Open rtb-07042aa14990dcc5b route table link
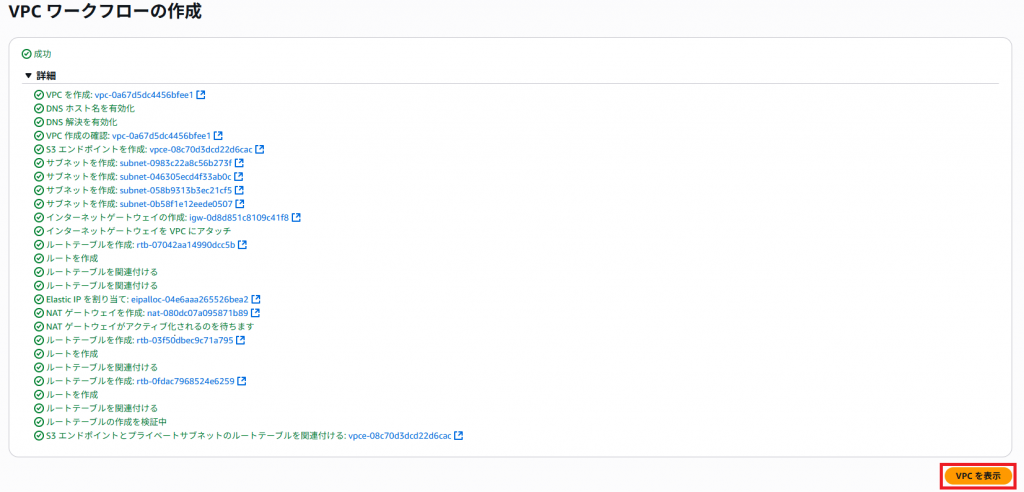 pyautogui.click(x=185, y=245)
